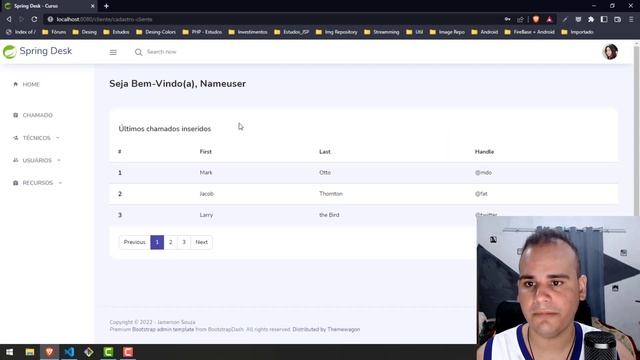640x360 pixels.
Task: Open the extensions puzzle icon
Action: coord(591,19)
